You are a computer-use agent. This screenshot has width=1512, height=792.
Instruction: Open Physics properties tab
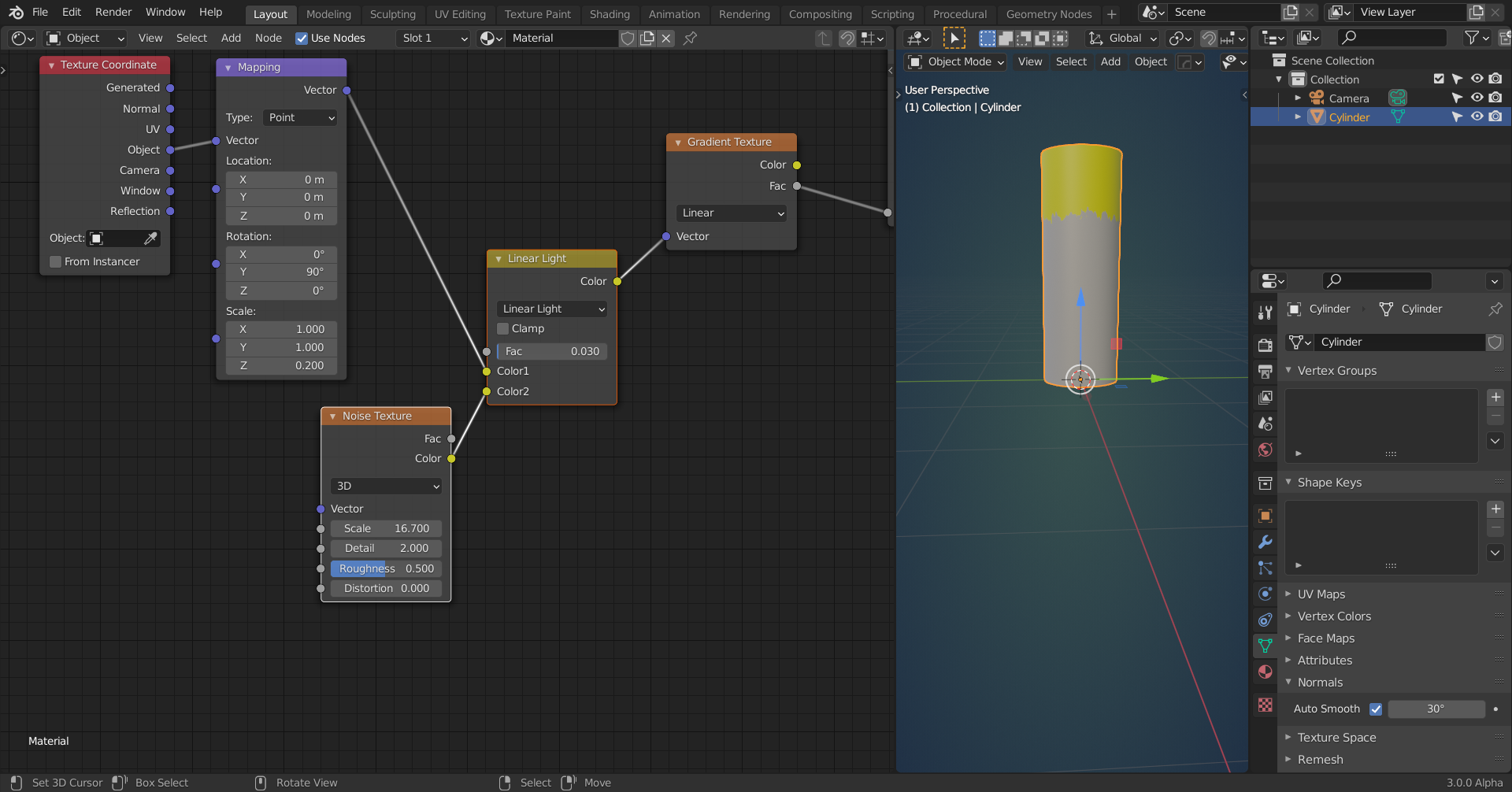(x=1266, y=594)
